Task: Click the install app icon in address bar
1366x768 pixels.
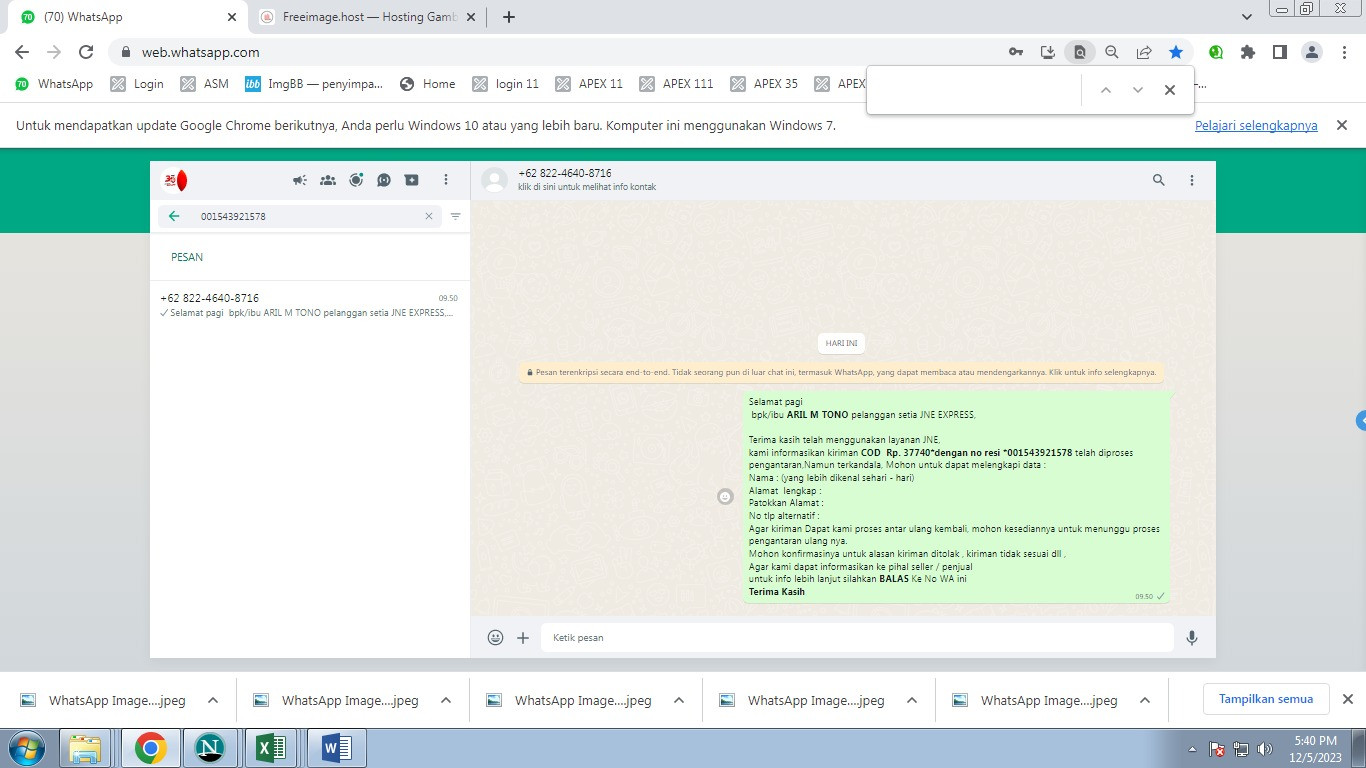Action: pos(1048,52)
